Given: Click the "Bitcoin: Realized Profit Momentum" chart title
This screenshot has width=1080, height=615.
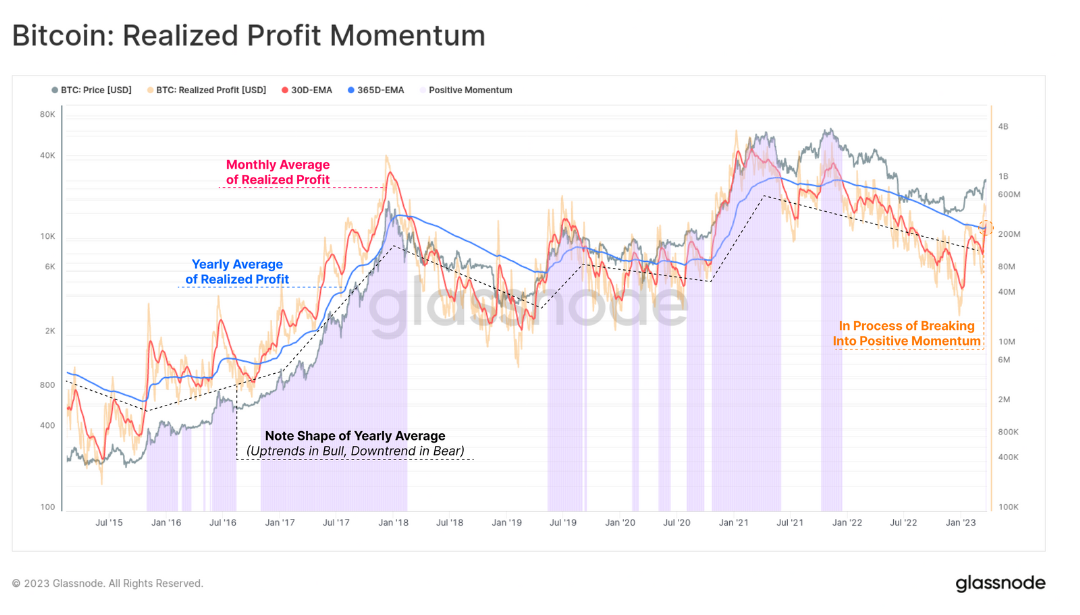Looking at the screenshot, I should [x=248, y=36].
